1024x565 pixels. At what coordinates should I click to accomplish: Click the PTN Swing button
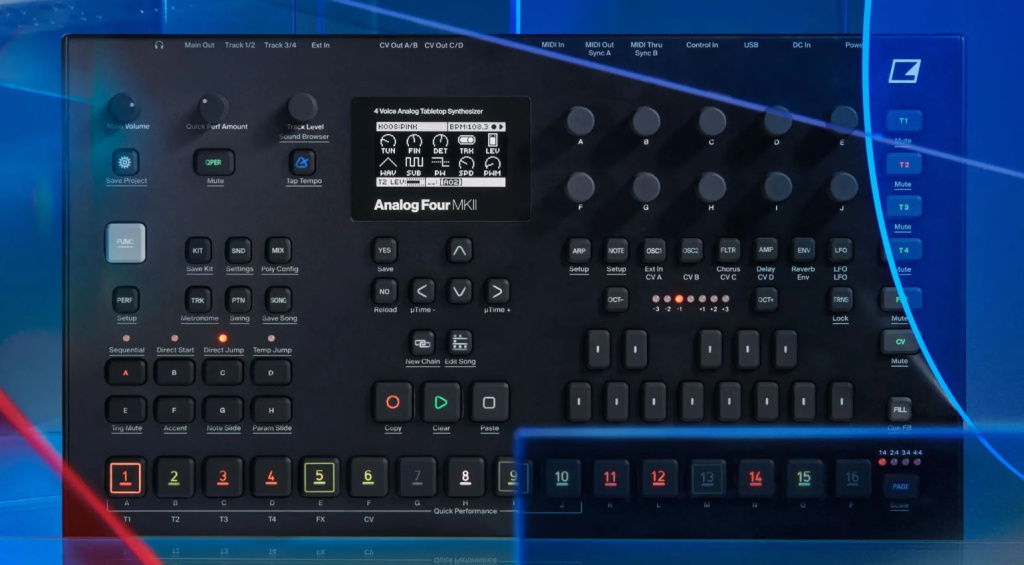[x=238, y=300]
